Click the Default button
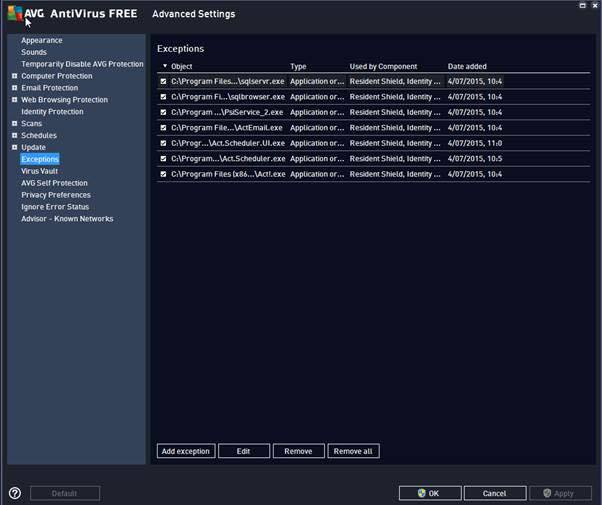The height and width of the screenshot is (505, 602). click(65, 493)
